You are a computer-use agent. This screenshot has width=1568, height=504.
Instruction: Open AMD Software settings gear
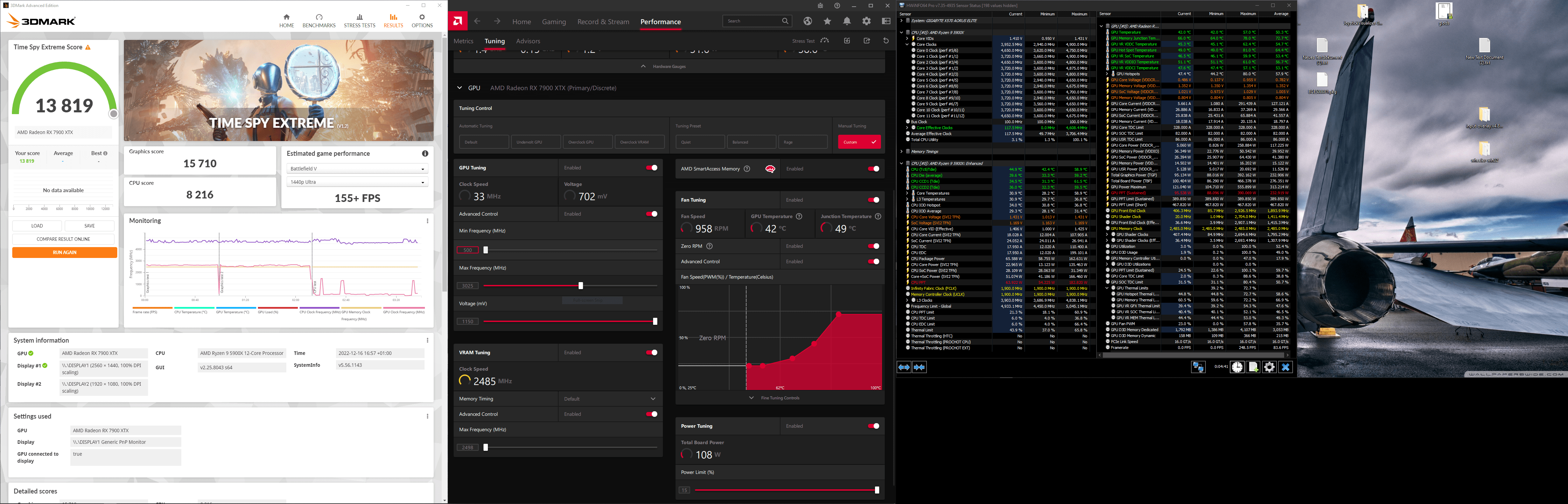pyautogui.click(x=866, y=21)
